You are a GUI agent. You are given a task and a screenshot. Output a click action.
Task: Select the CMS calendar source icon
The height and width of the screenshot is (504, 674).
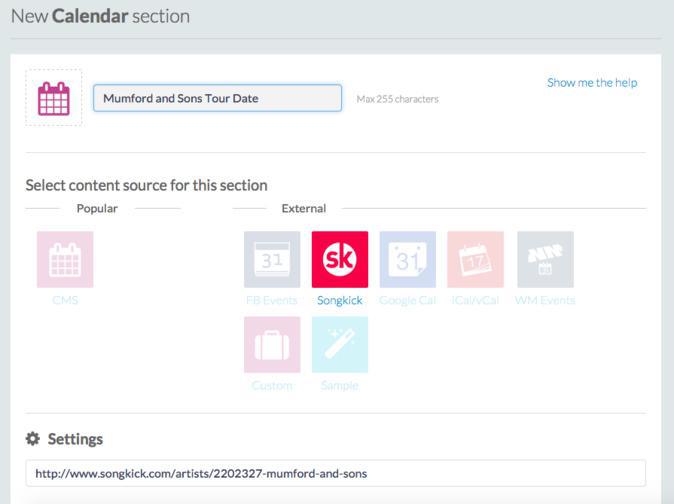click(x=65, y=260)
